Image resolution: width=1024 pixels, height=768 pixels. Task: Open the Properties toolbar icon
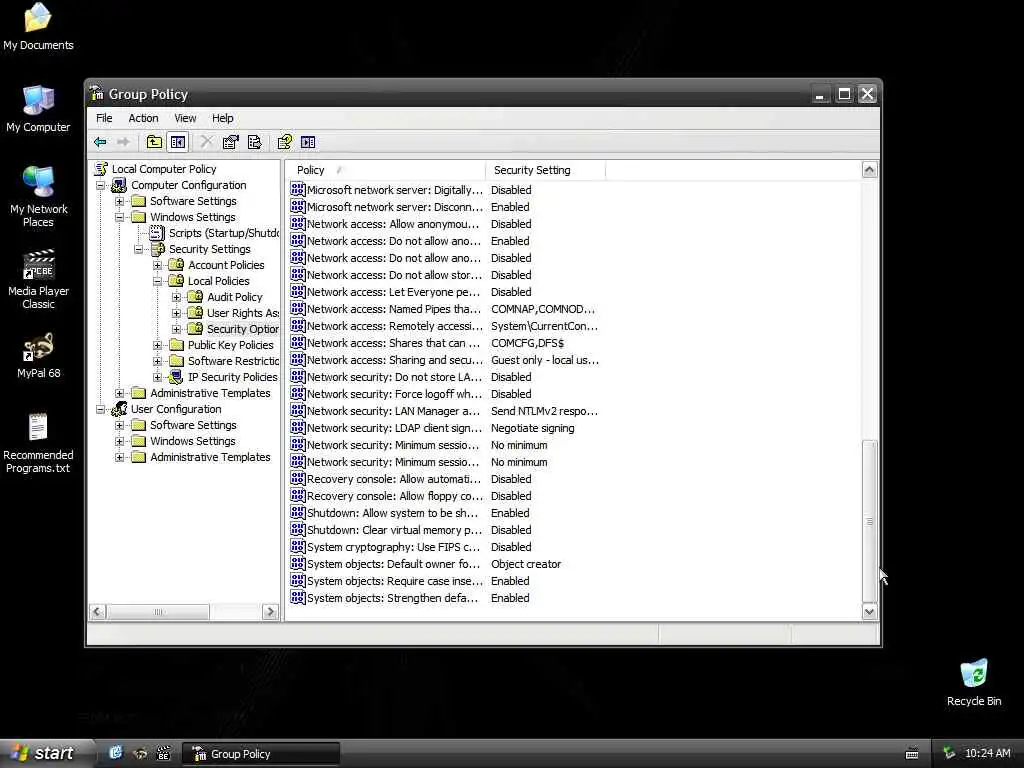coord(231,142)
